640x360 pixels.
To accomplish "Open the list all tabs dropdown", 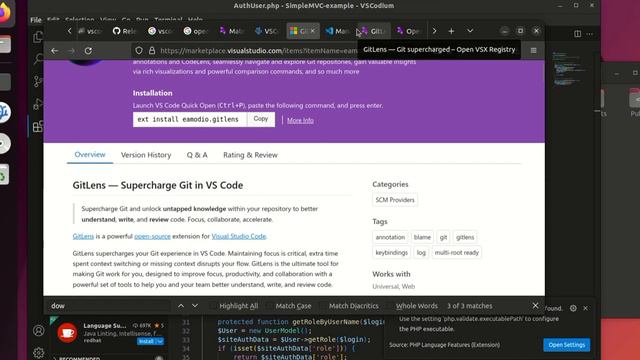I will [470, 31].
